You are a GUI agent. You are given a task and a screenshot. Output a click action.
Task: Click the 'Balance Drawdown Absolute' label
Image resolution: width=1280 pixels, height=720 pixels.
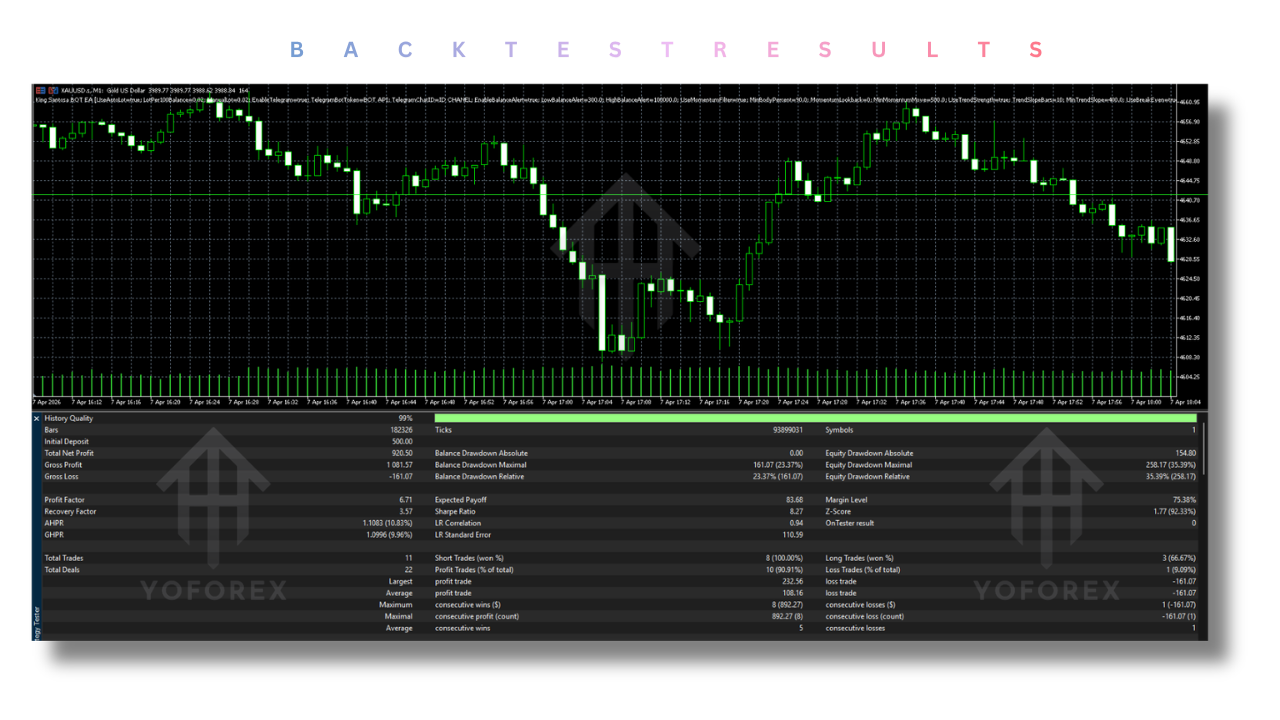click(x=481, y=454)
